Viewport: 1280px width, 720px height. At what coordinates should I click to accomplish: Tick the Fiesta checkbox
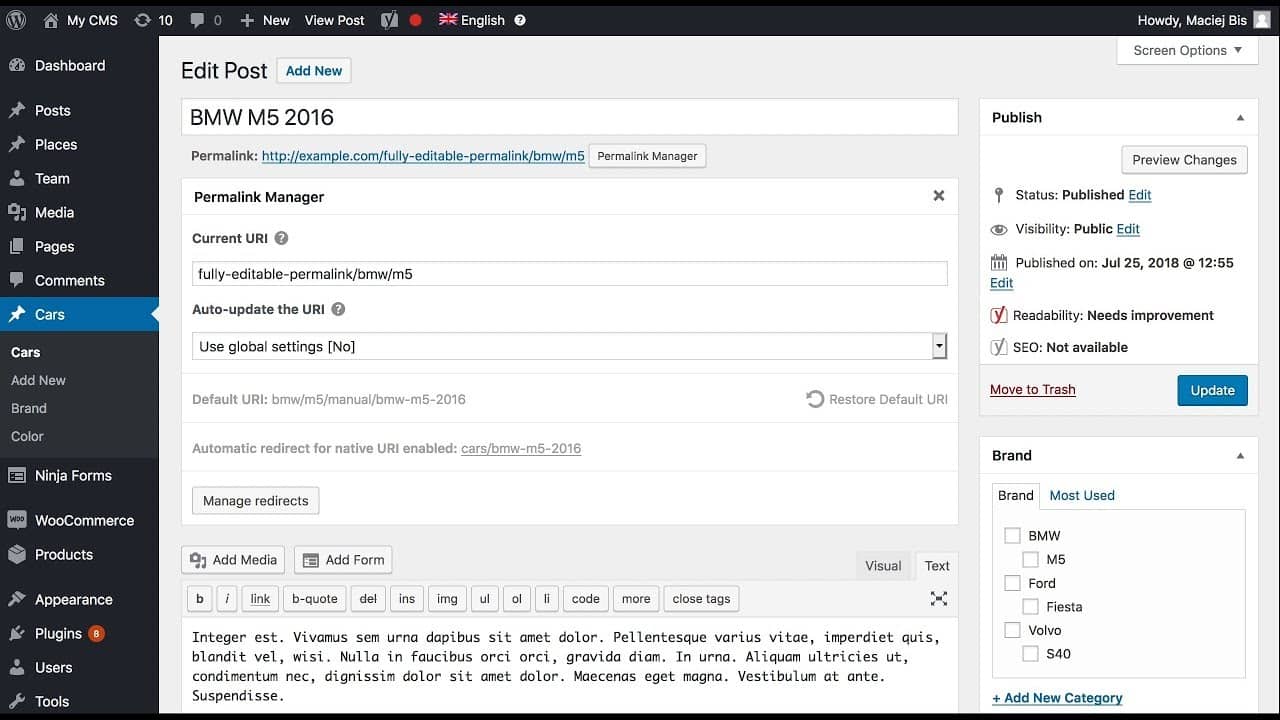(1030, 607)
